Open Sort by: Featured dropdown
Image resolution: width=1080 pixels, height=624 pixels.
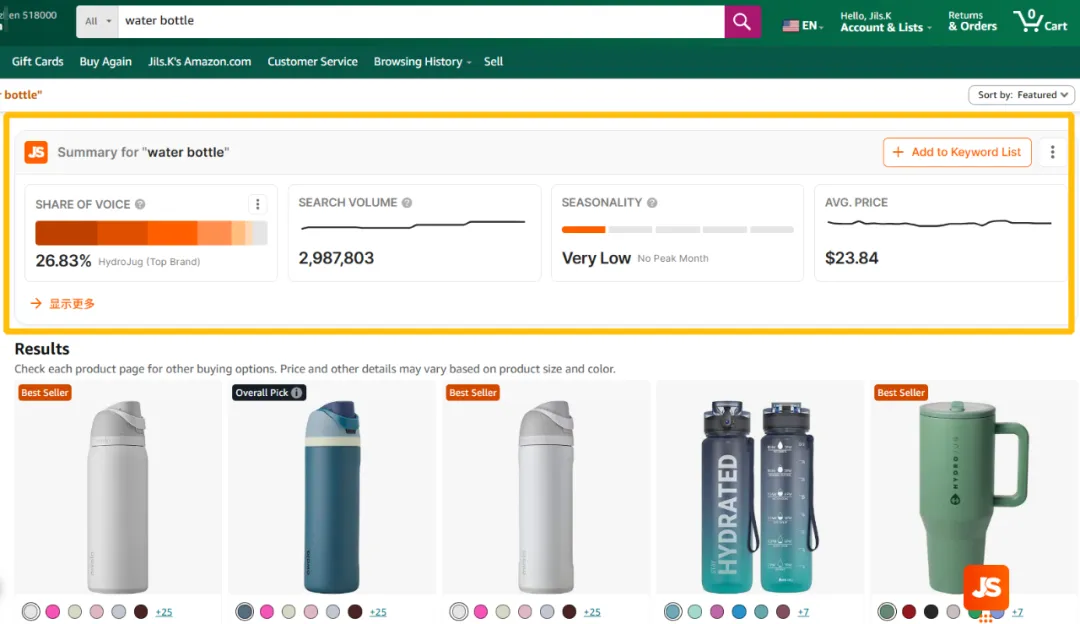coord(1021,95)
